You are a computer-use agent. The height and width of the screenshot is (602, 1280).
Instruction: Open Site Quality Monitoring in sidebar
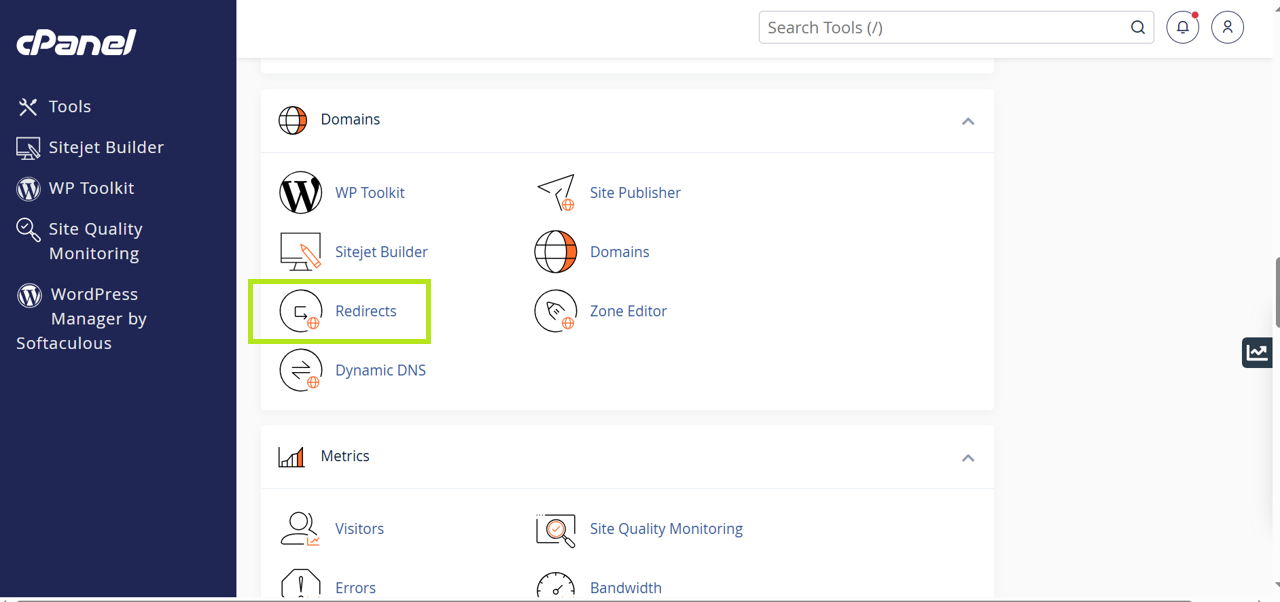(x=95, y=241)
